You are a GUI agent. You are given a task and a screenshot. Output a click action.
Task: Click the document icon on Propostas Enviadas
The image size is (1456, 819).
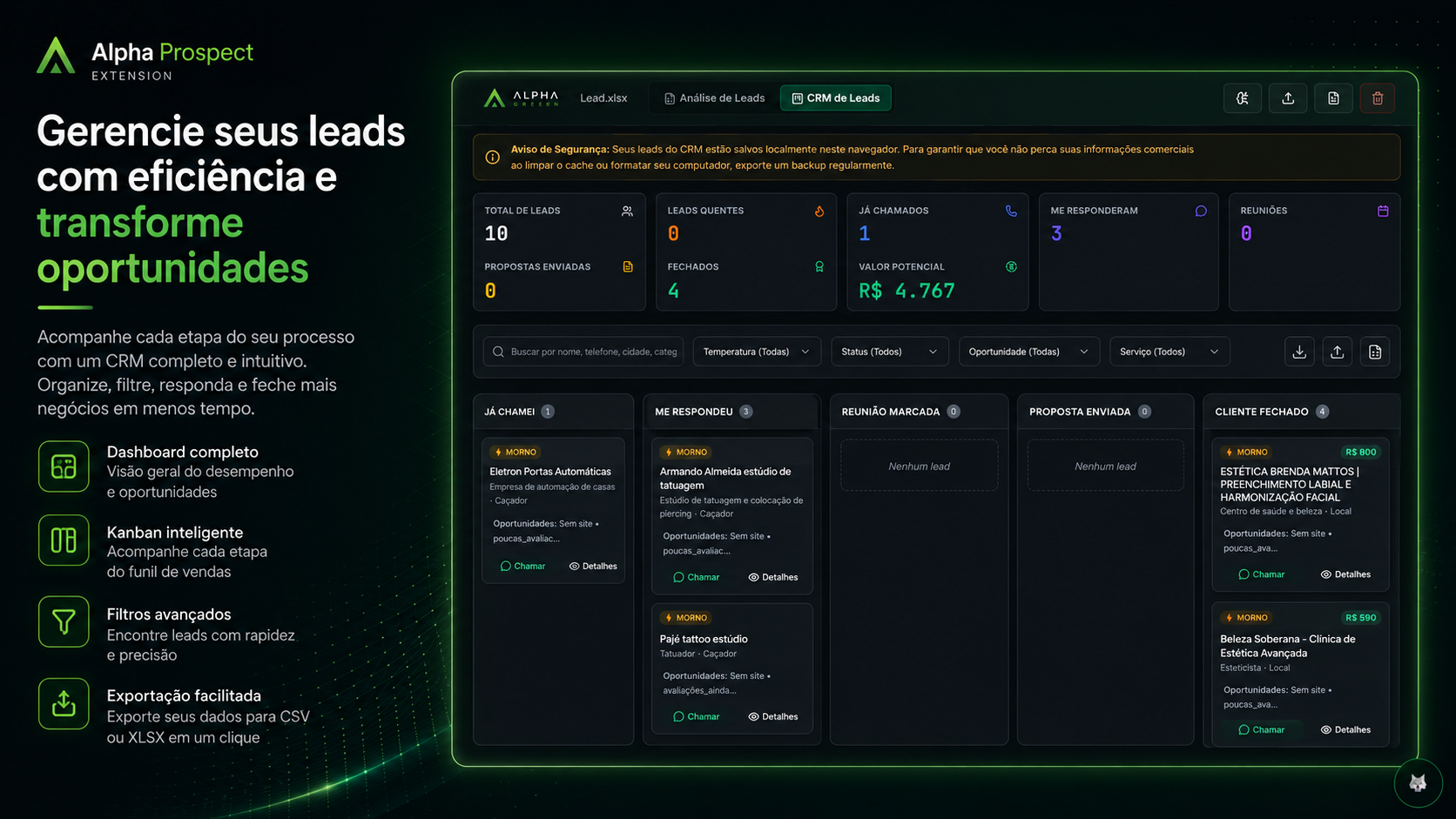pyautogui.click(x=628, y=266)
